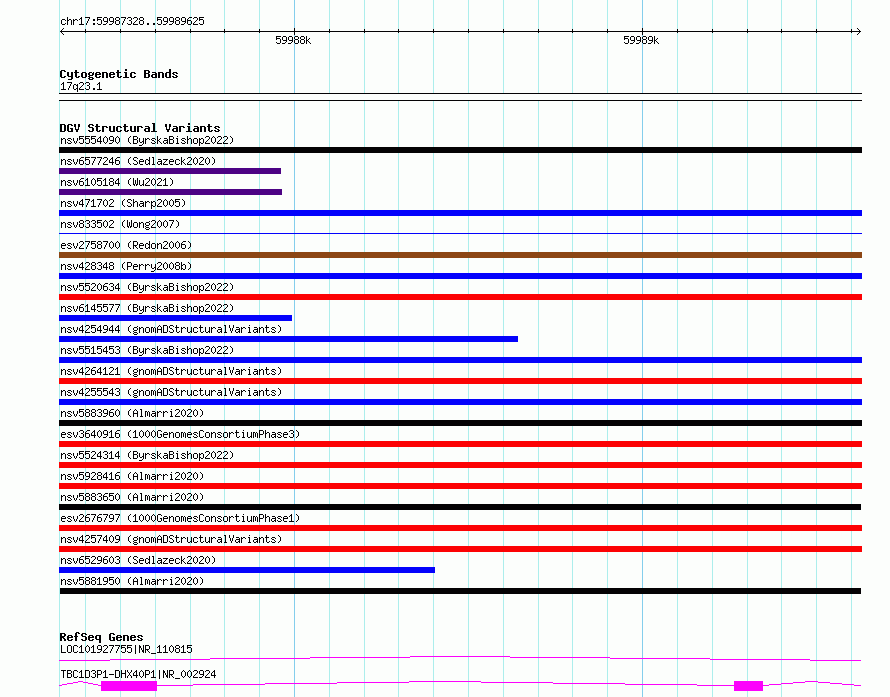
Task: Click the RefSeq Genes track title
Action: [101, 637]
